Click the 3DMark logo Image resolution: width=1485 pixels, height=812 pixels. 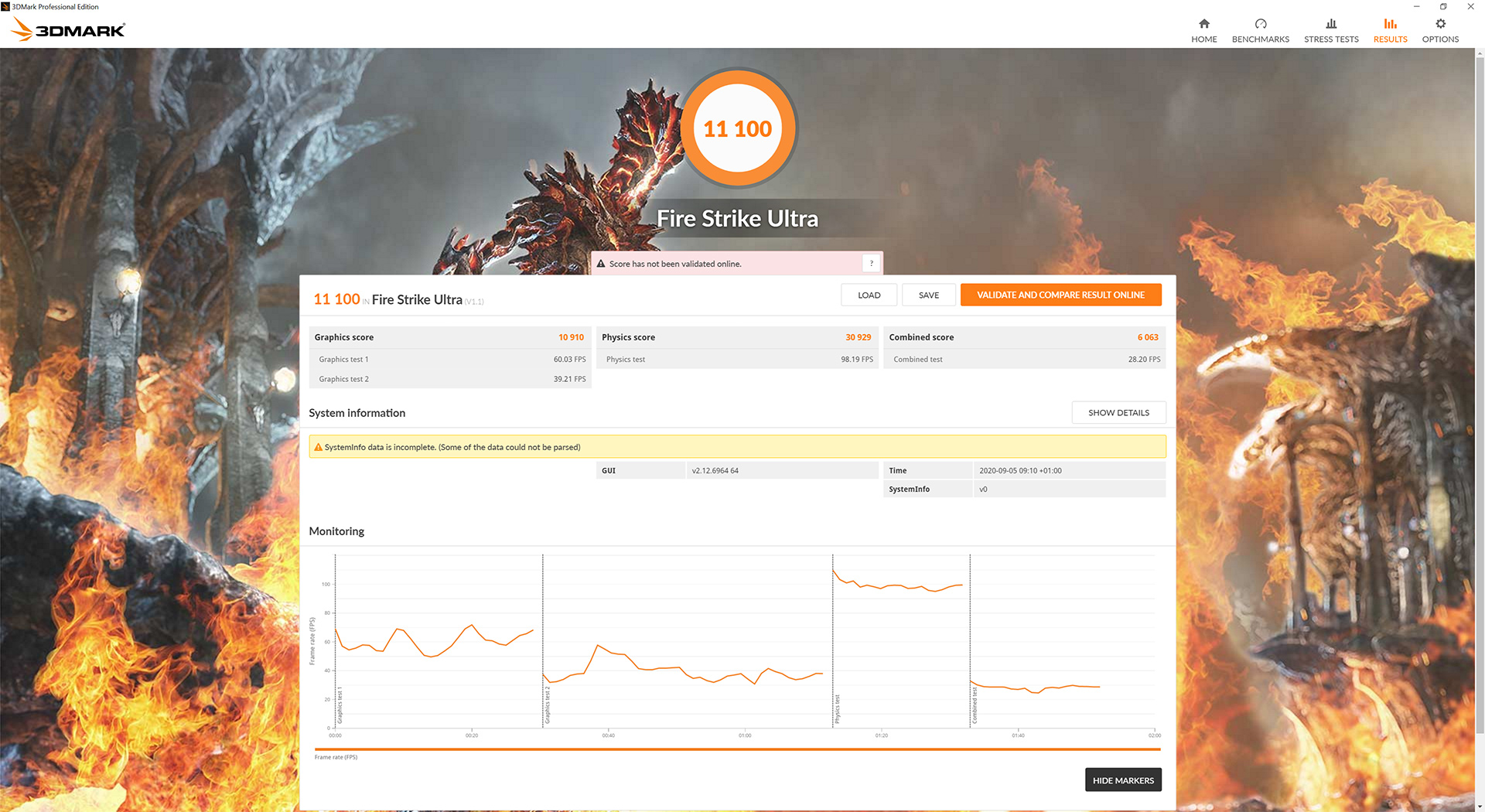click(68, 30)
